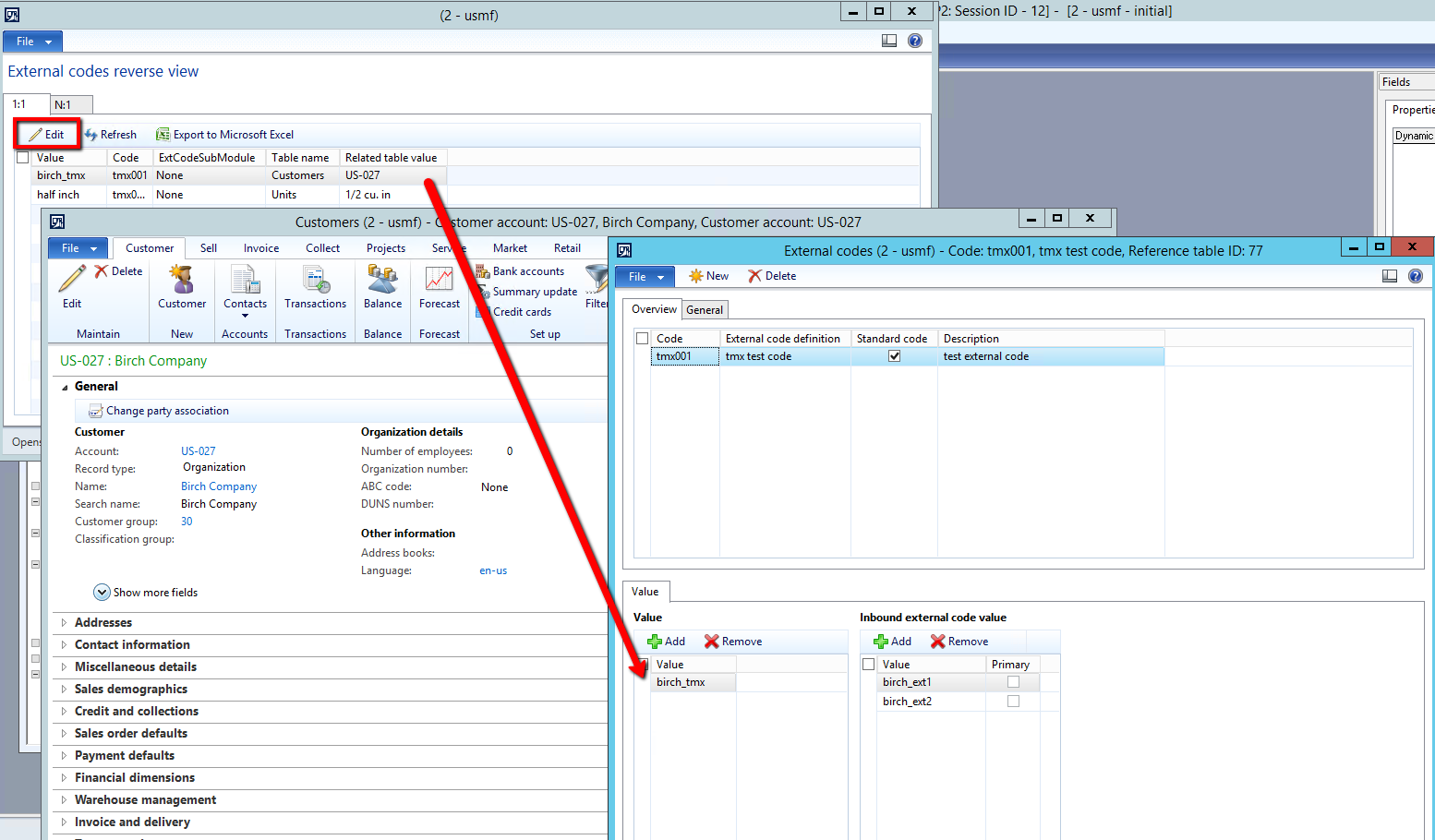The height and width of the screenshot is (840, 1435).
Task: Expand Sales demographics section
Action: (x=64, y=690)
